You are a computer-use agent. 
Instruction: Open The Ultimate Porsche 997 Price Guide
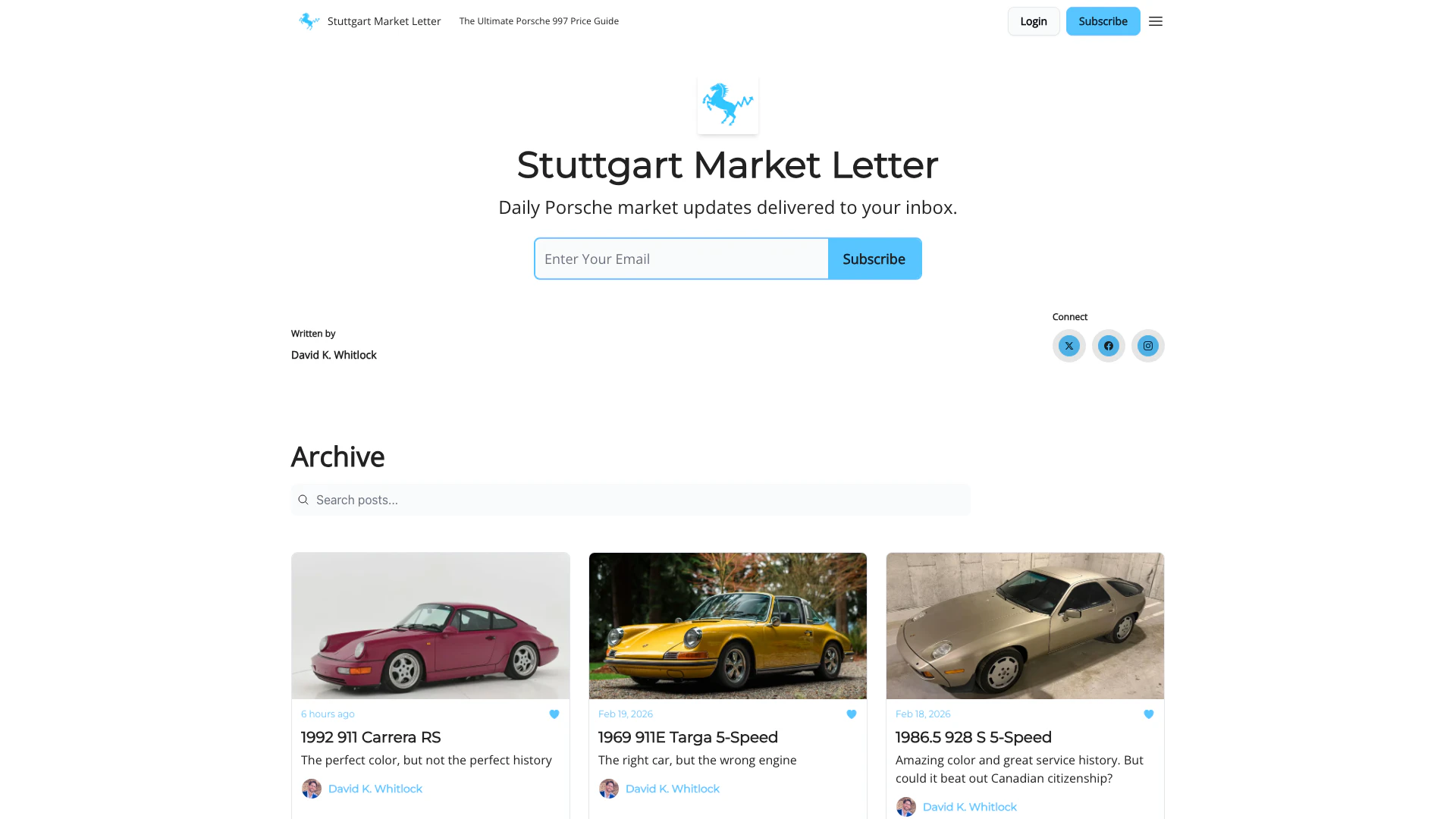pyautogui.click(x=538, y=21)
